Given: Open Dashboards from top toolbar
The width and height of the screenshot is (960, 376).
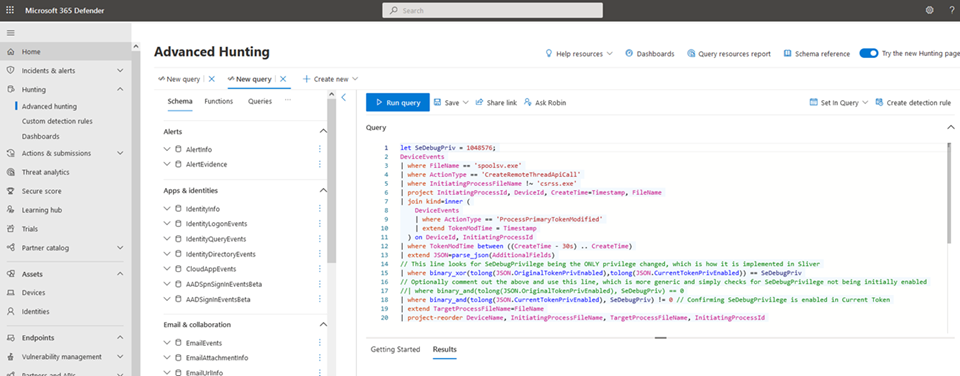Looking at the screenshot, I should click(x=650, y=54).
